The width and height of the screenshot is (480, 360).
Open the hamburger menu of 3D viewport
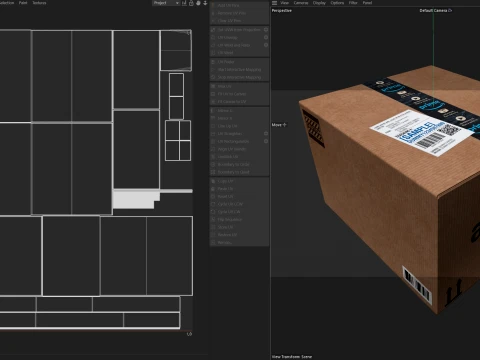(x=274, y=3)
